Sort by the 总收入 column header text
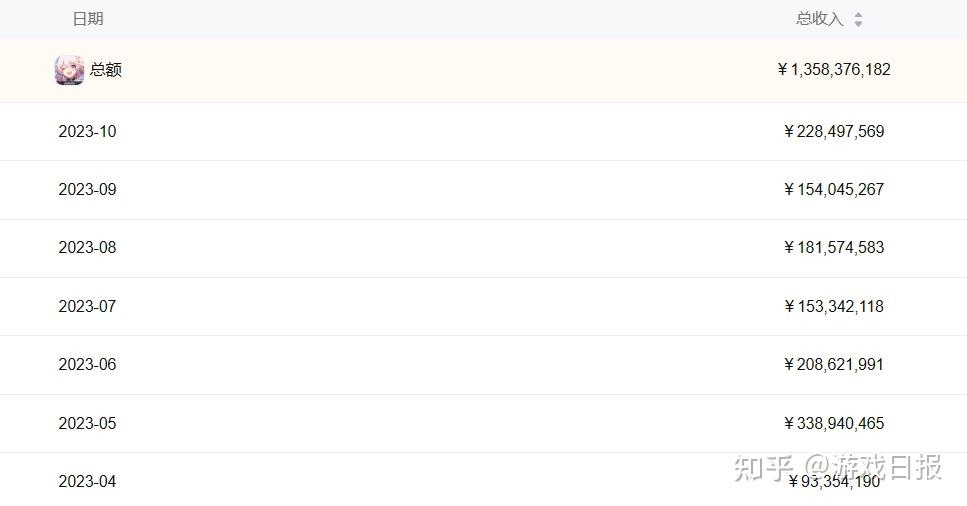Image resolution: width=967 pixels, height=506 pixels. [x=819, y=19]
